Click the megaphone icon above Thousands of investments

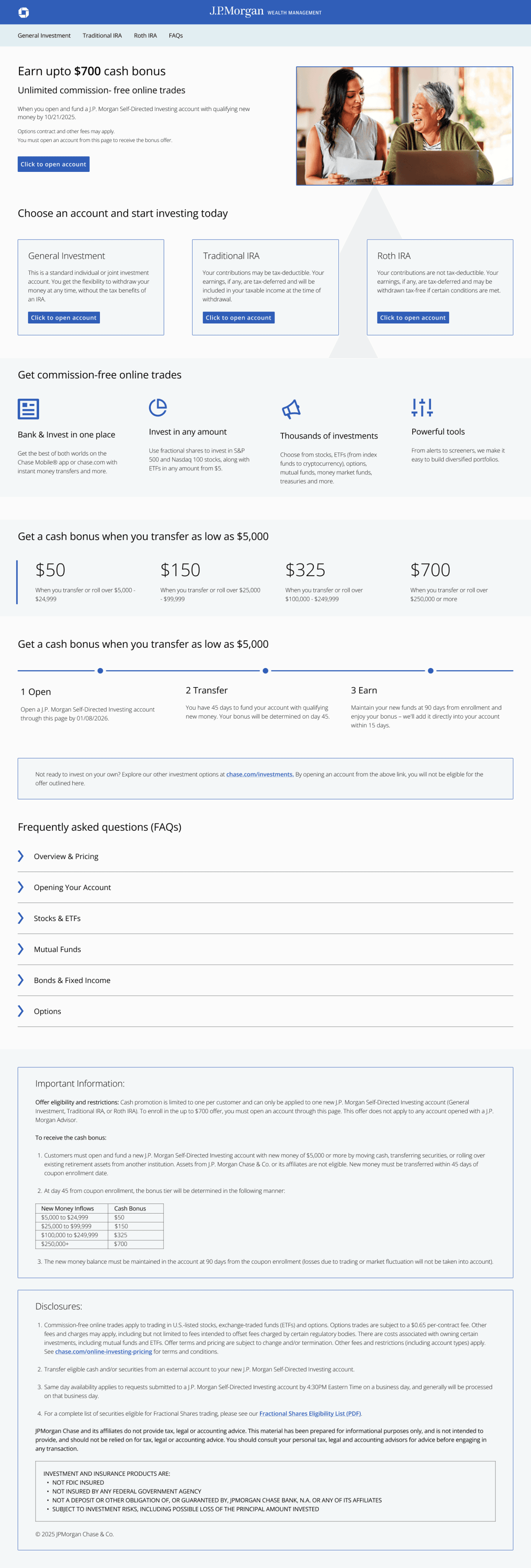[x=291, y=410]
